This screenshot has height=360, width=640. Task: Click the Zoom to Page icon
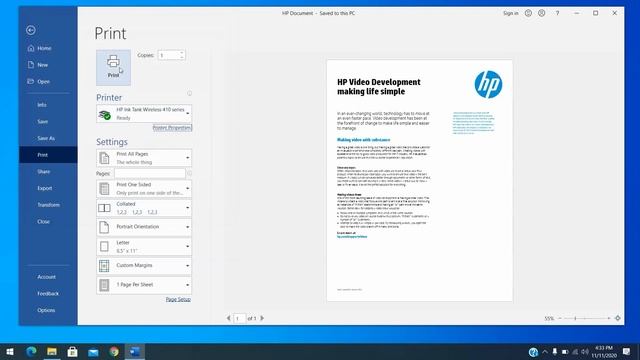click(618, 318)
